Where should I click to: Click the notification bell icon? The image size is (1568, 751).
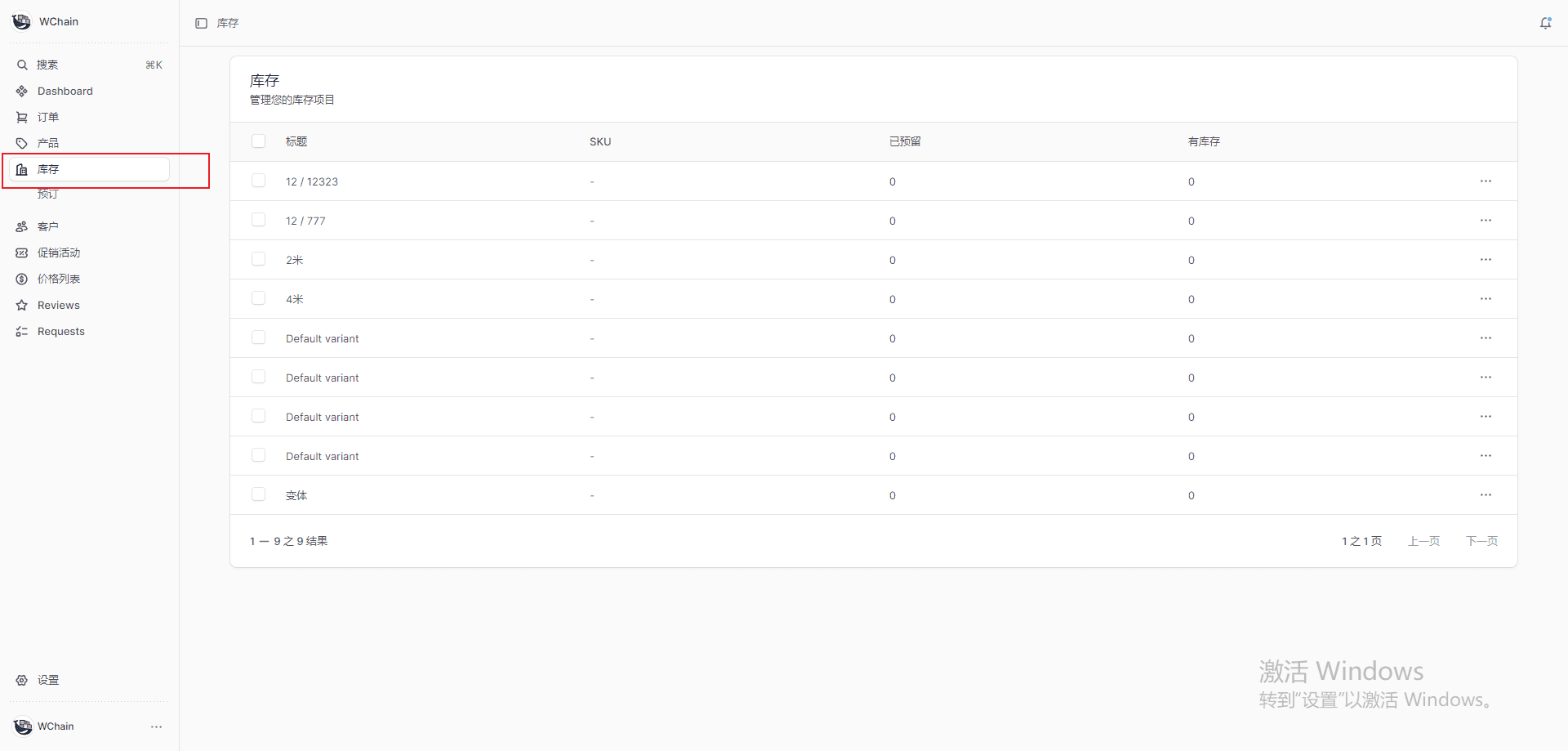[1545, 23]
